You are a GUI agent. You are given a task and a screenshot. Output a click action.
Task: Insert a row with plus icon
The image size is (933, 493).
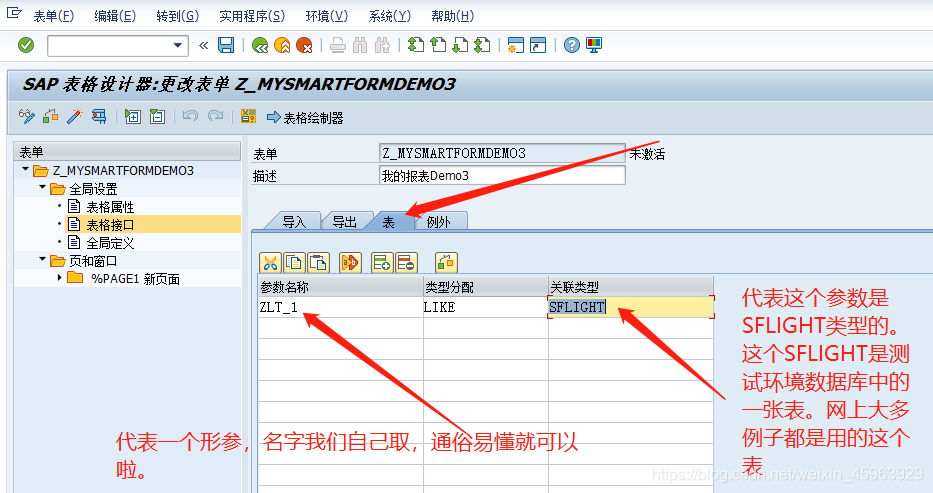tap(382, 262)
